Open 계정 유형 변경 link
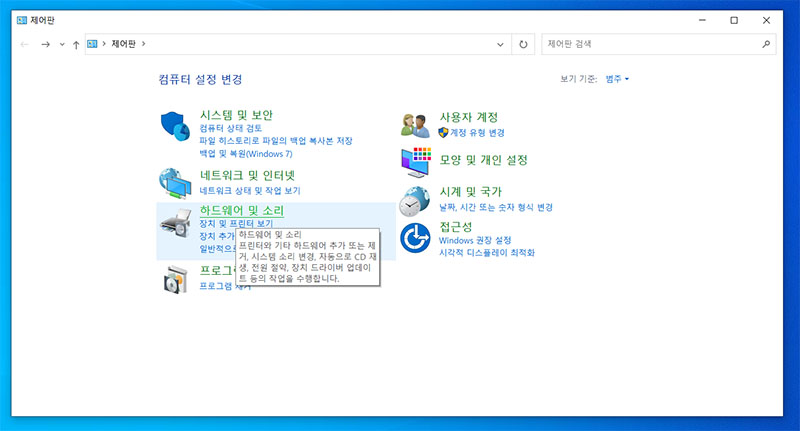Image resolution: width=800 pixels, height=431 pixels. 477,133
